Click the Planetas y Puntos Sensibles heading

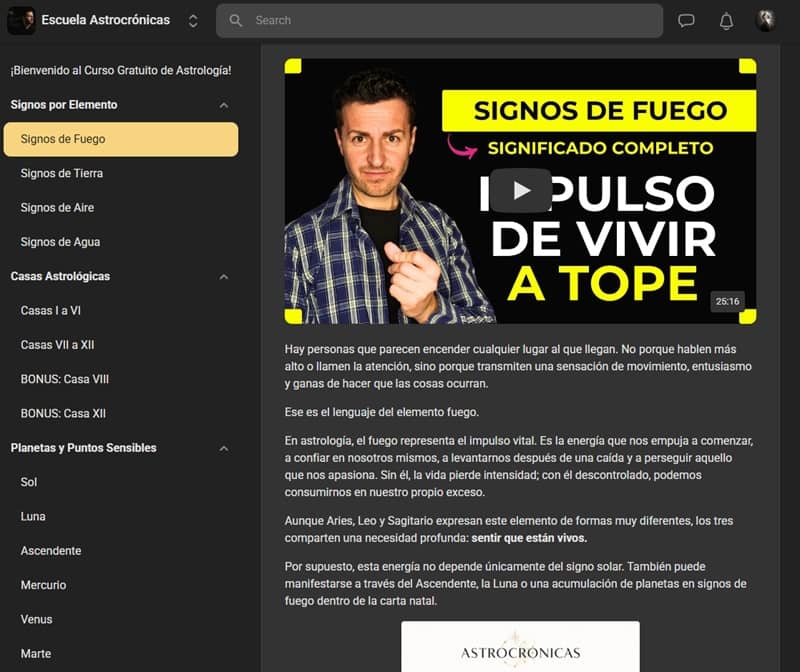[83, 447]
